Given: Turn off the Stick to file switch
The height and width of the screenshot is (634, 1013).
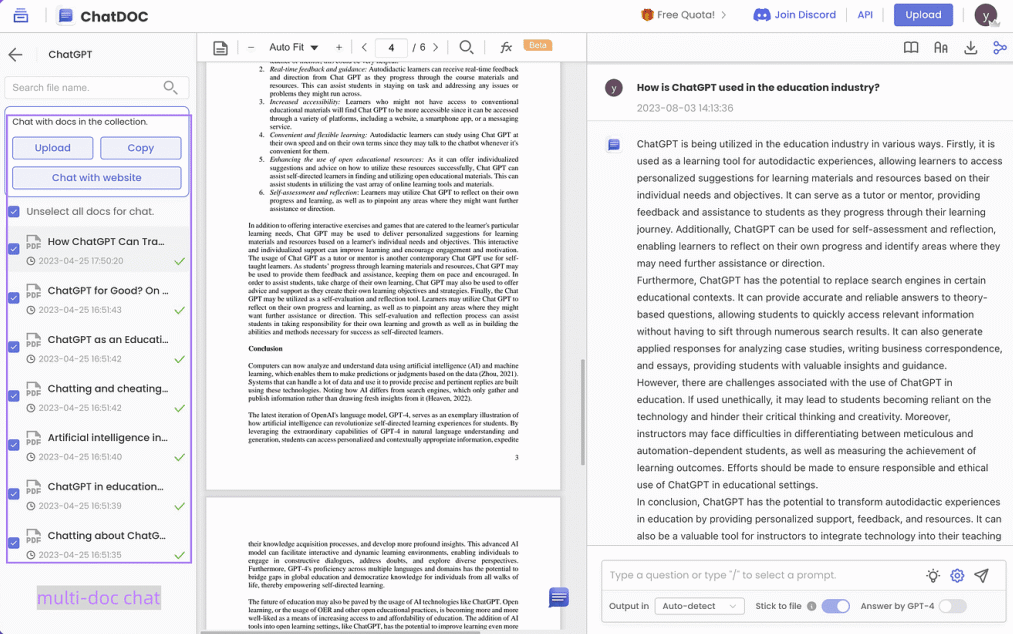Looking at the screenshot, I should pyautogui.click(x=835, y=606).
